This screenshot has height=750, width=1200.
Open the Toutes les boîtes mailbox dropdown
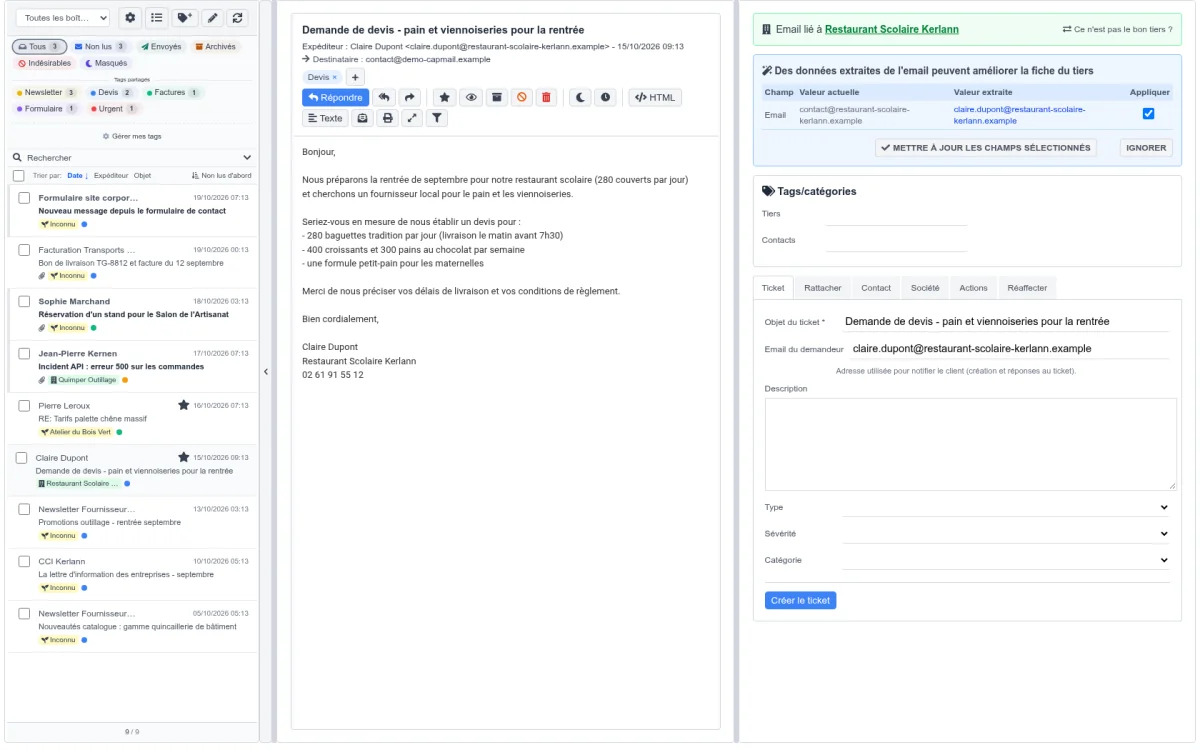pos(63,18)
